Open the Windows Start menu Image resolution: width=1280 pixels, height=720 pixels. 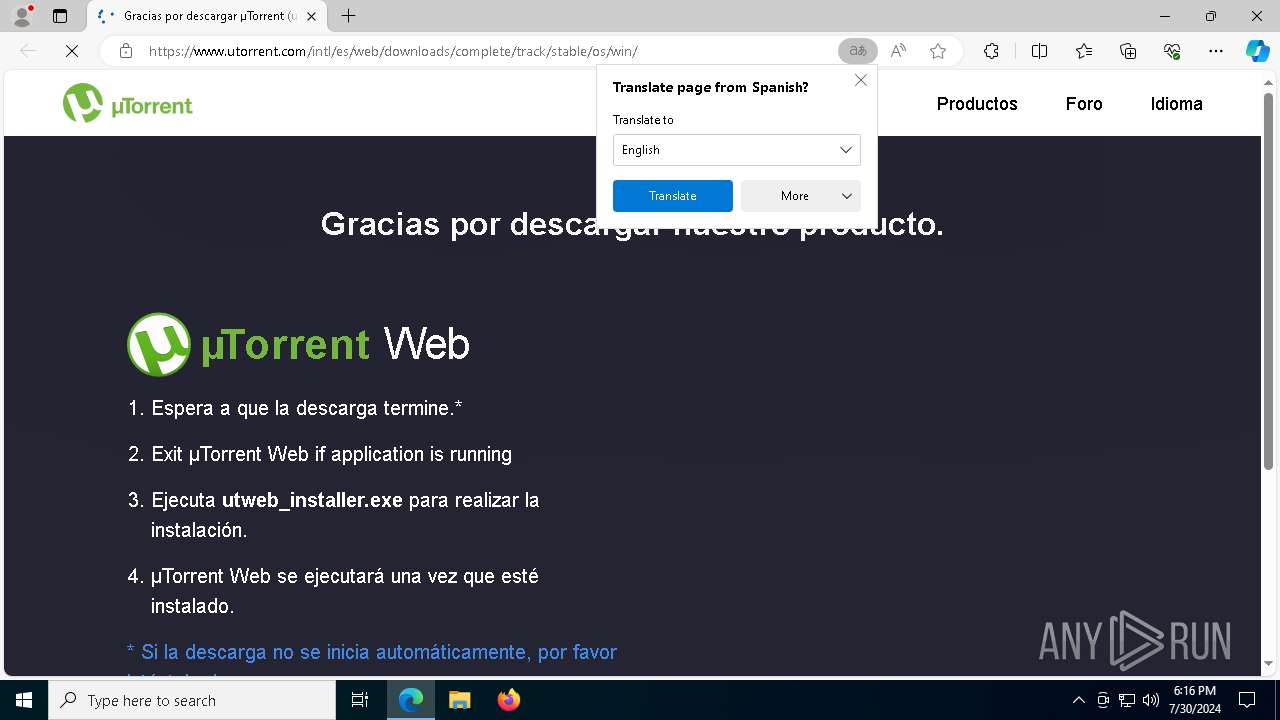24,700
